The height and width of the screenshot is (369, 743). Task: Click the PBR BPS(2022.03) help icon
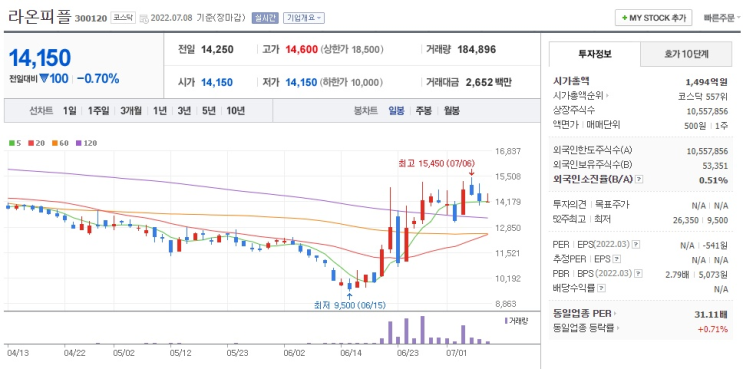[x=639, y=274]
